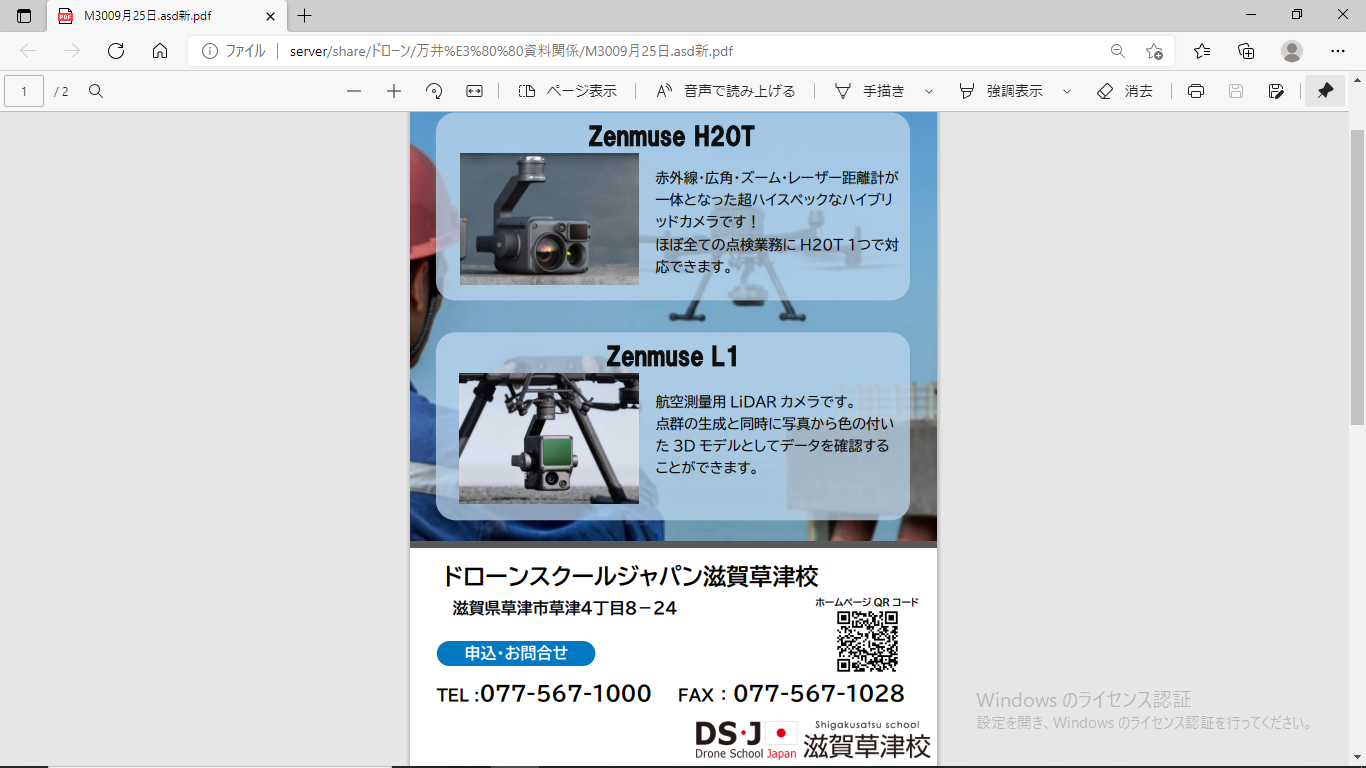This screenshot has width=1366, height=768.
Task: Select the 手描き draw tool
Action: coord(869,91)
